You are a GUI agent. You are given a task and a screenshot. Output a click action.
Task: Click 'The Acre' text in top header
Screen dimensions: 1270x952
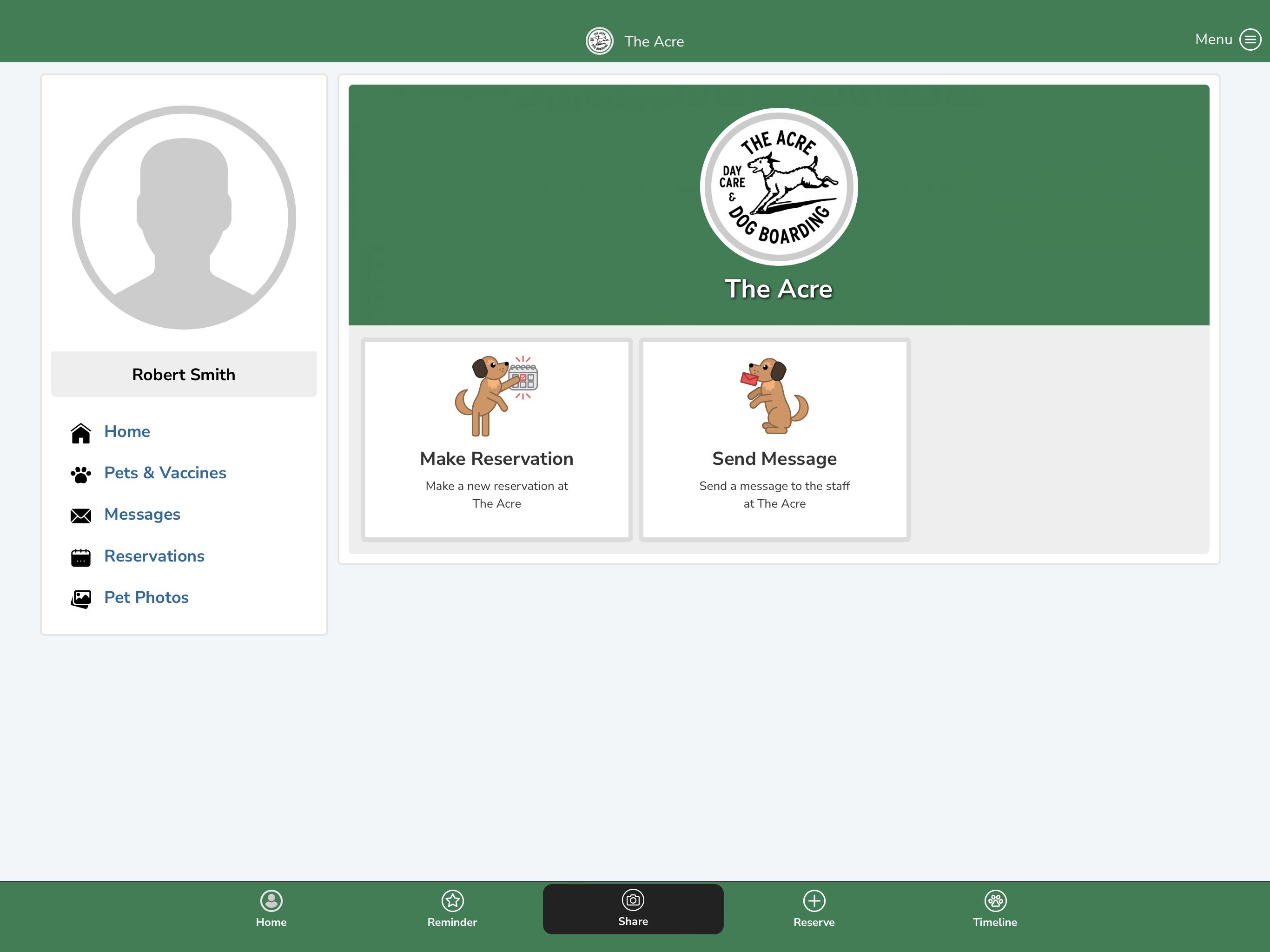(654, 41)
